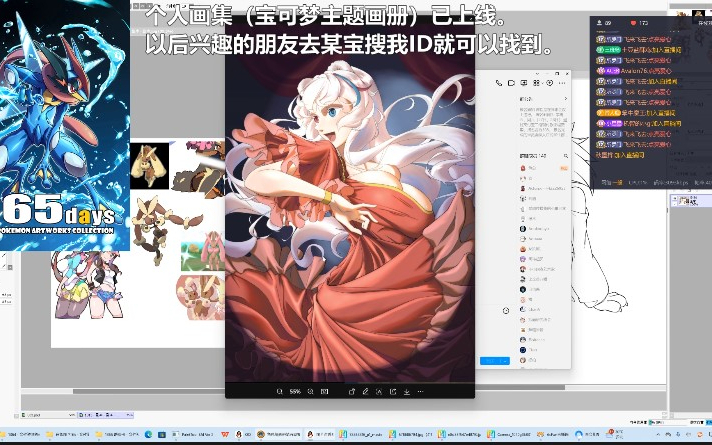Viewport: 712px width, 445px height.
Task: Select the first document tab at SAI bottom
Action: (x=49, y=415)
